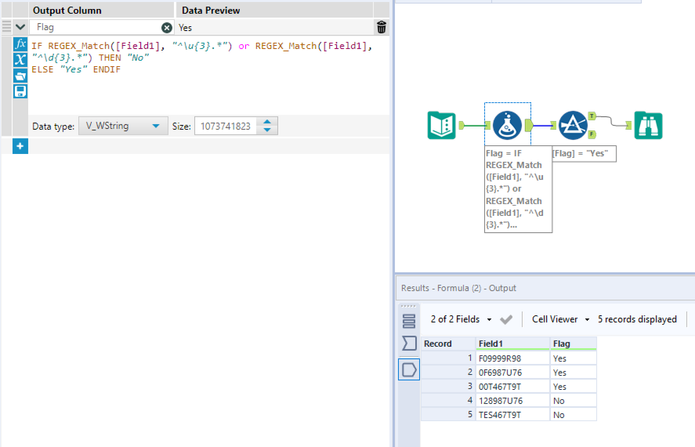
Task: Click the Formula tool annotation box
Action: point(518,189)
